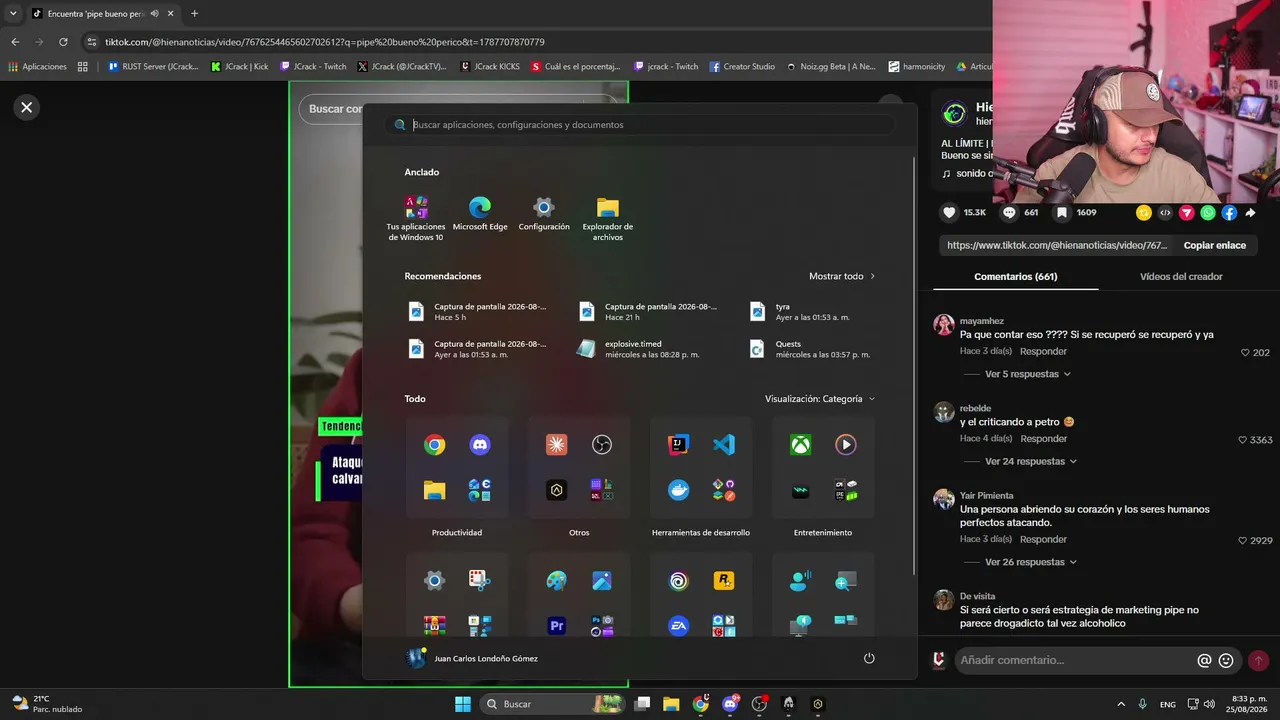
Task: Launch Xbox app in Entretenimiento group
Action: tap(800, 445)
